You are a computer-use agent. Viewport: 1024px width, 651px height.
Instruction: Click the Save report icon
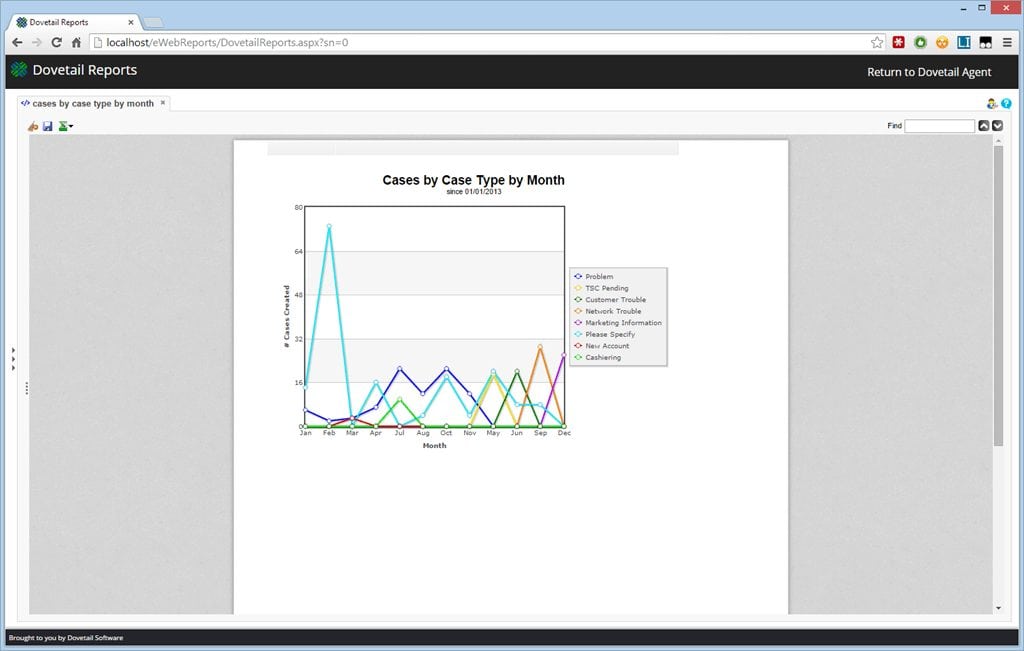[46, 125]
